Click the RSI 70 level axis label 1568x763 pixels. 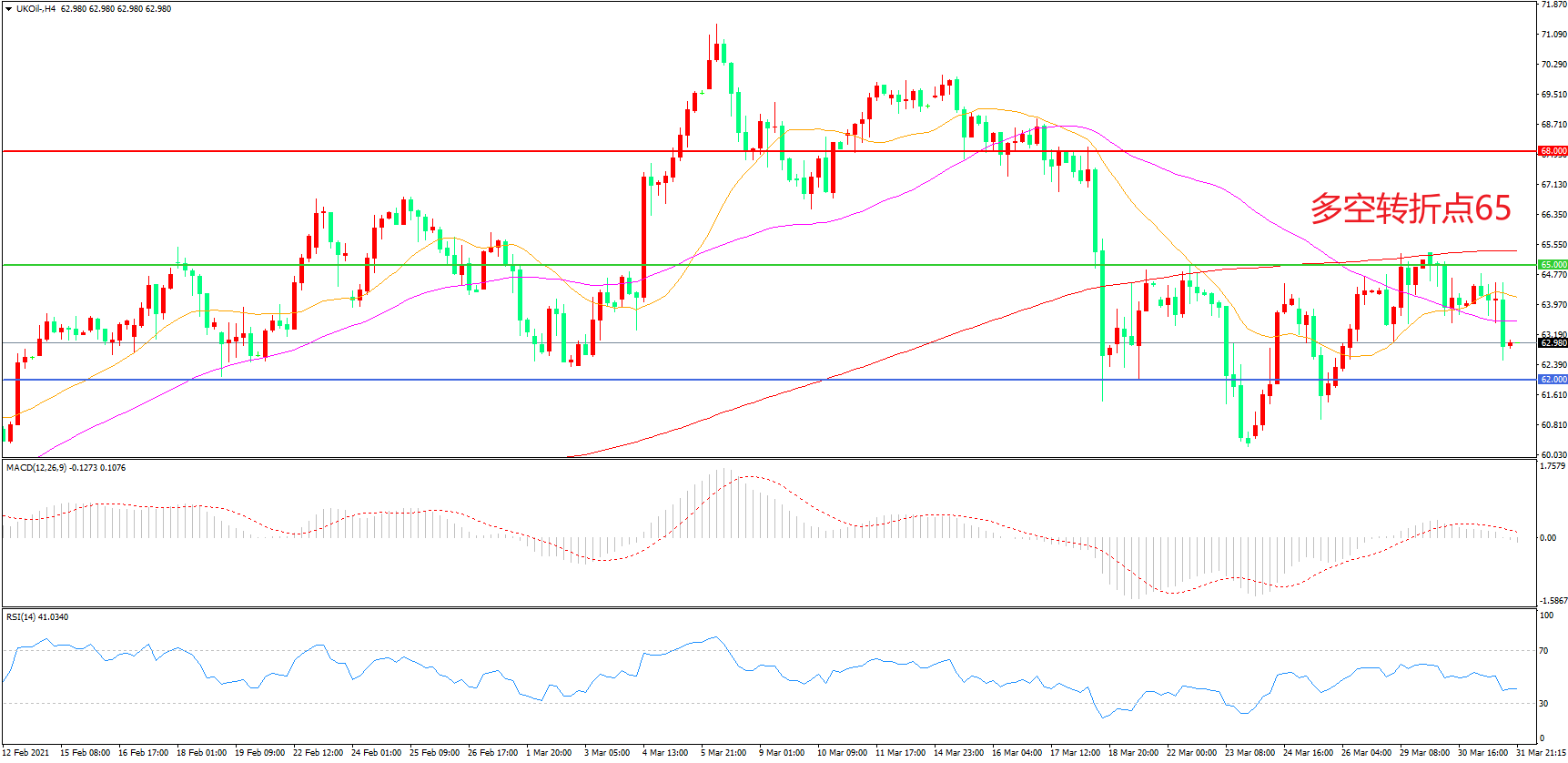coord(1543,651)
